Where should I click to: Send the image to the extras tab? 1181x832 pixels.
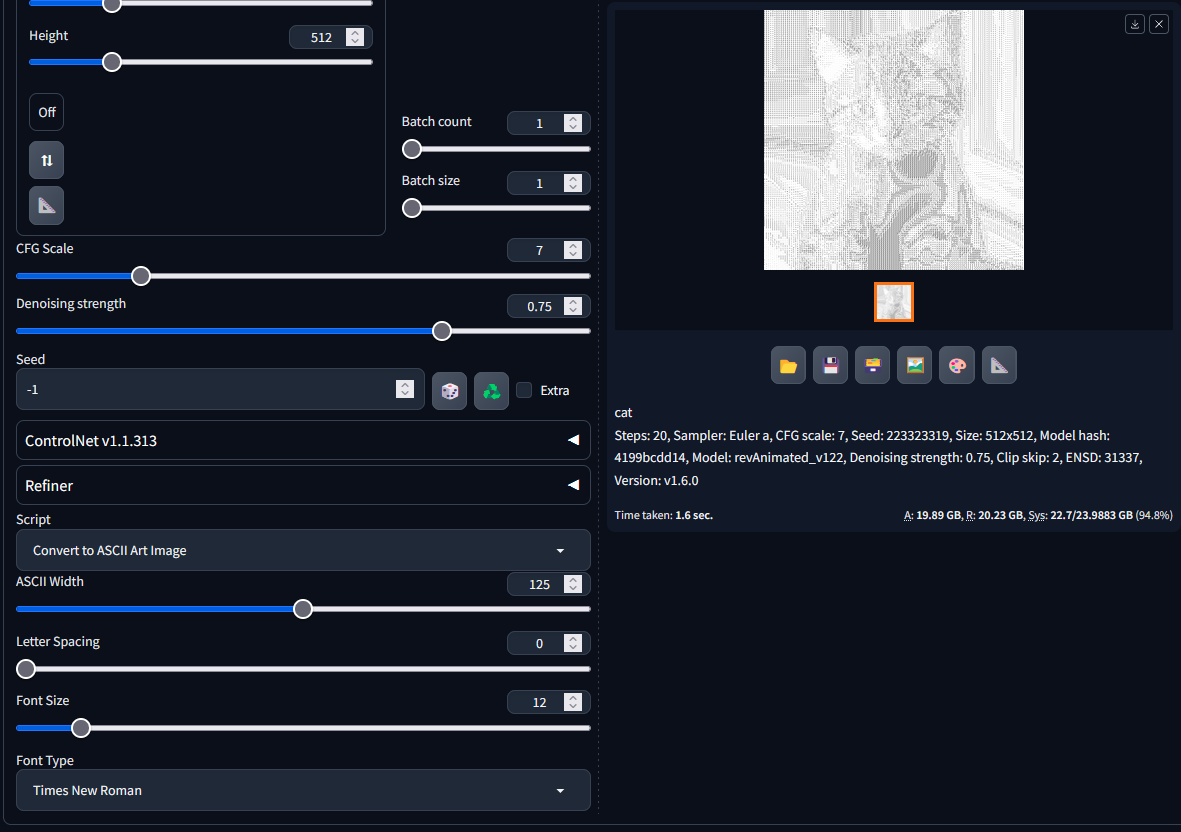point(999,365)
